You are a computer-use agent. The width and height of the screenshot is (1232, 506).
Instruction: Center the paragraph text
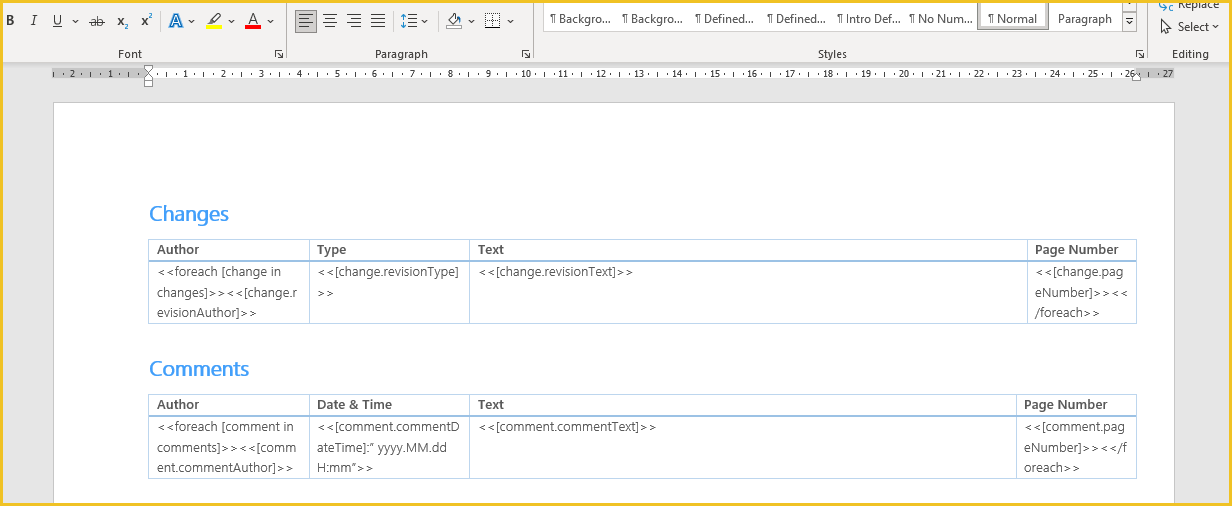[330, 20]
